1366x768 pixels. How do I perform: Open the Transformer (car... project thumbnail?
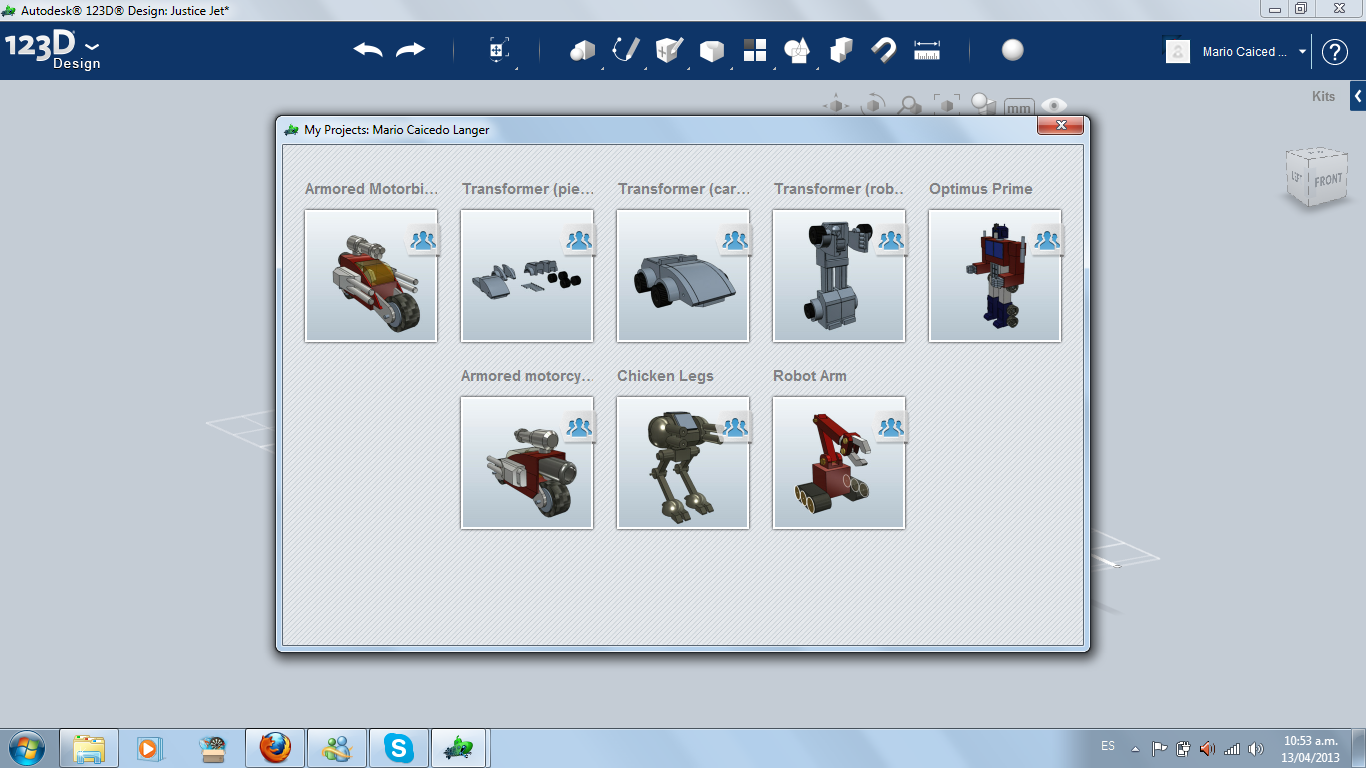[683, 276]
